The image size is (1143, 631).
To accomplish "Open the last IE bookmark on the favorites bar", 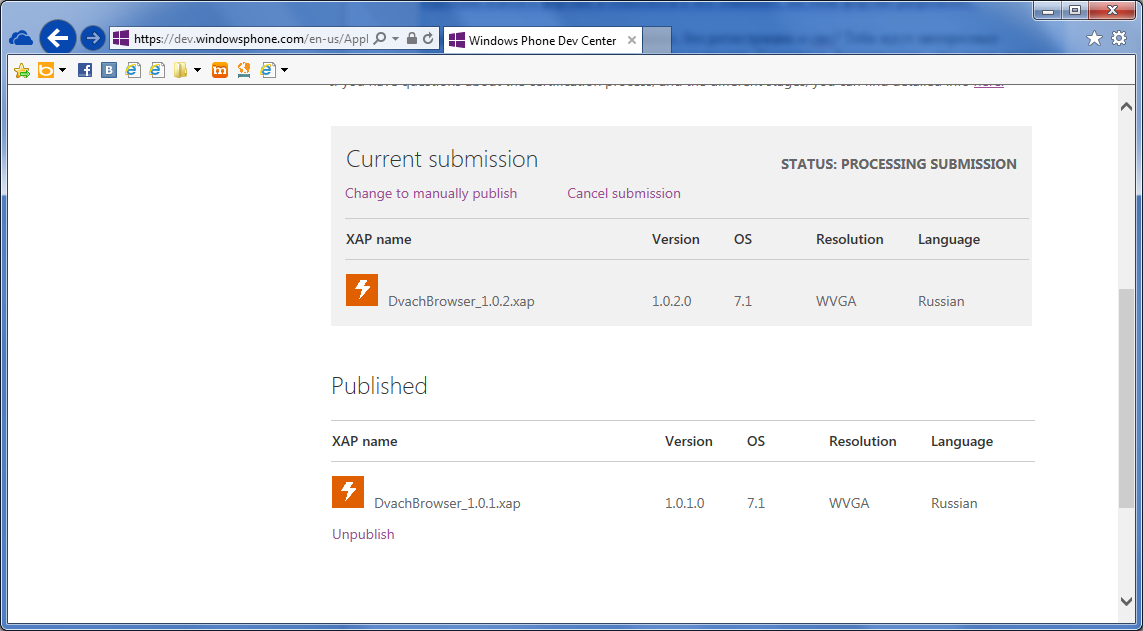I will (268, 70).
